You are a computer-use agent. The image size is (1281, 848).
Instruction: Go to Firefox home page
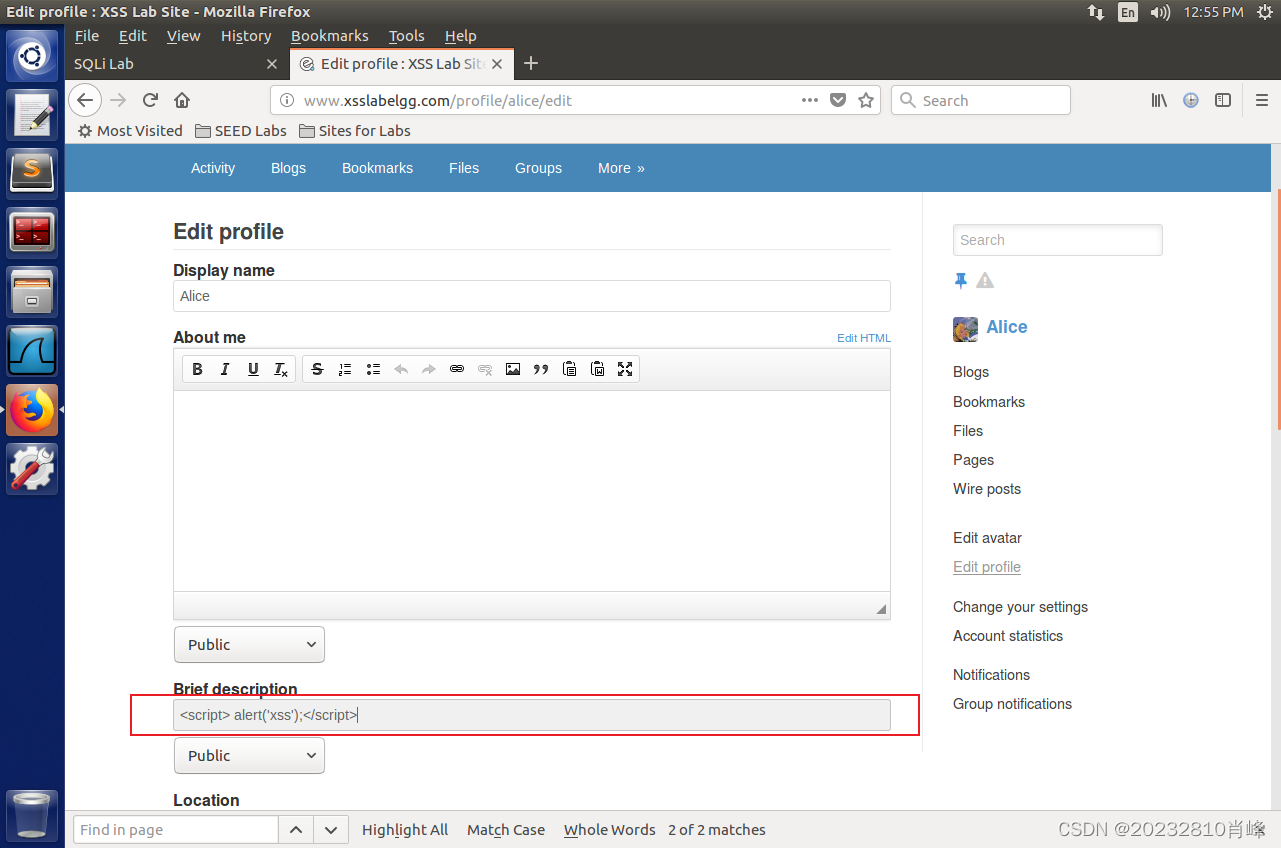tap(182, 100)
